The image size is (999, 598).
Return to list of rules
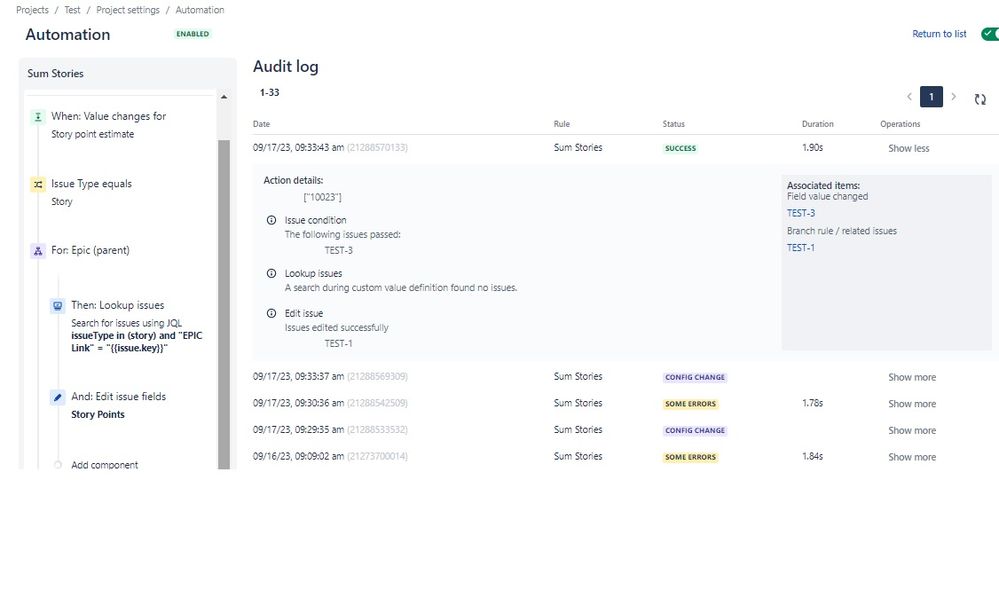[939, 34]
